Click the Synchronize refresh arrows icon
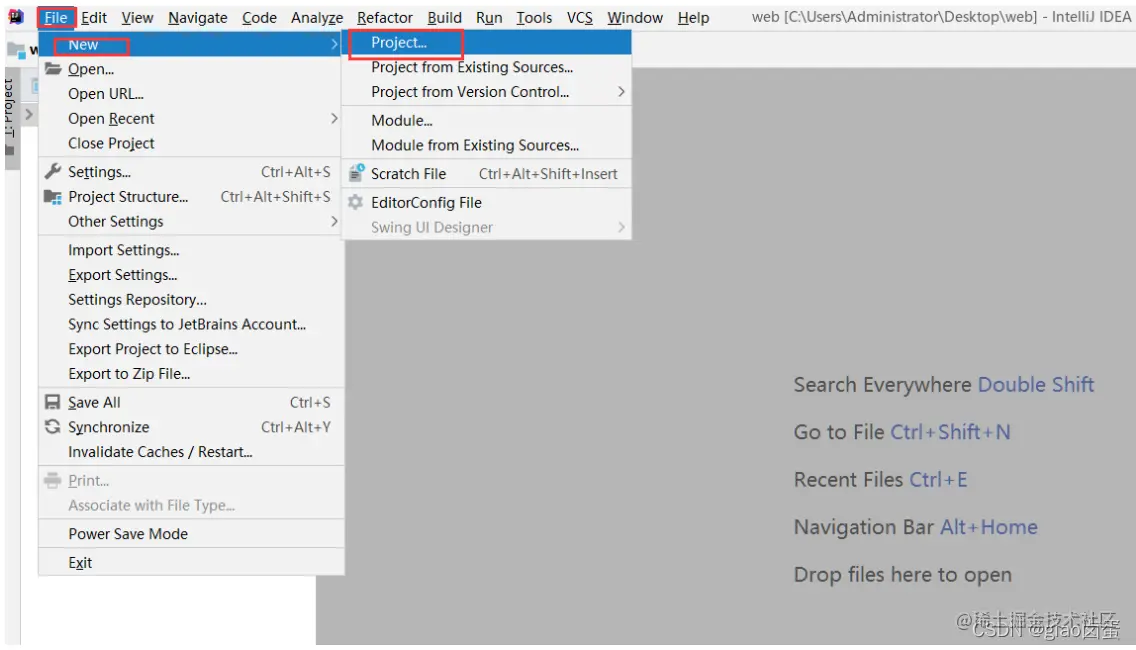 (x=52, y=427)
